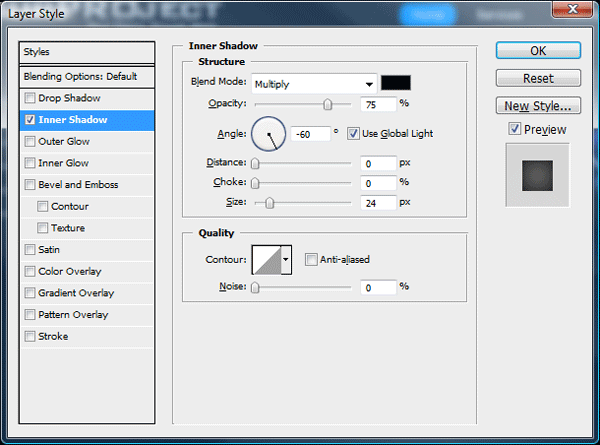Toggle the Texture sub-option checkbox

(x=42, y=228)
